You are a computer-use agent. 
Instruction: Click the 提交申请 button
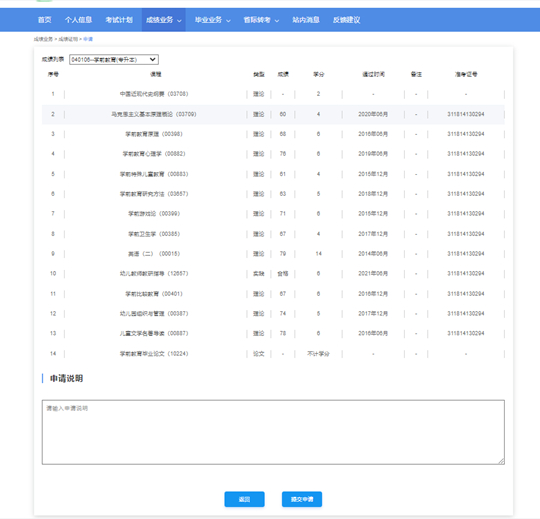302,499
